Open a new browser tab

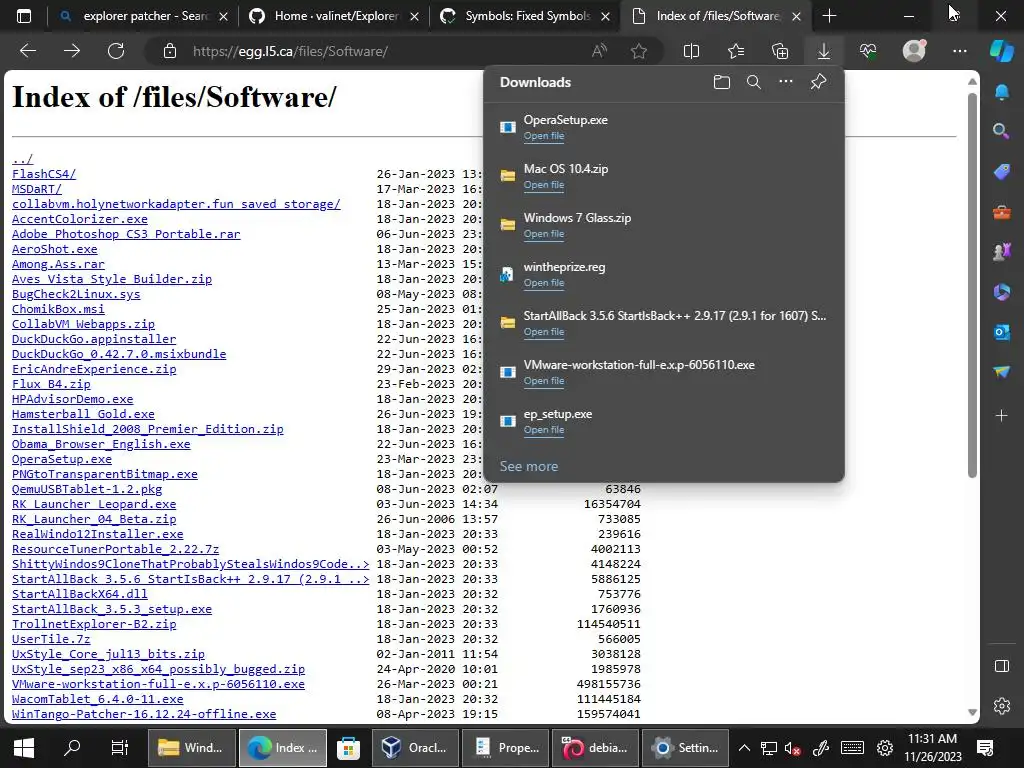(x=829, y=16)
